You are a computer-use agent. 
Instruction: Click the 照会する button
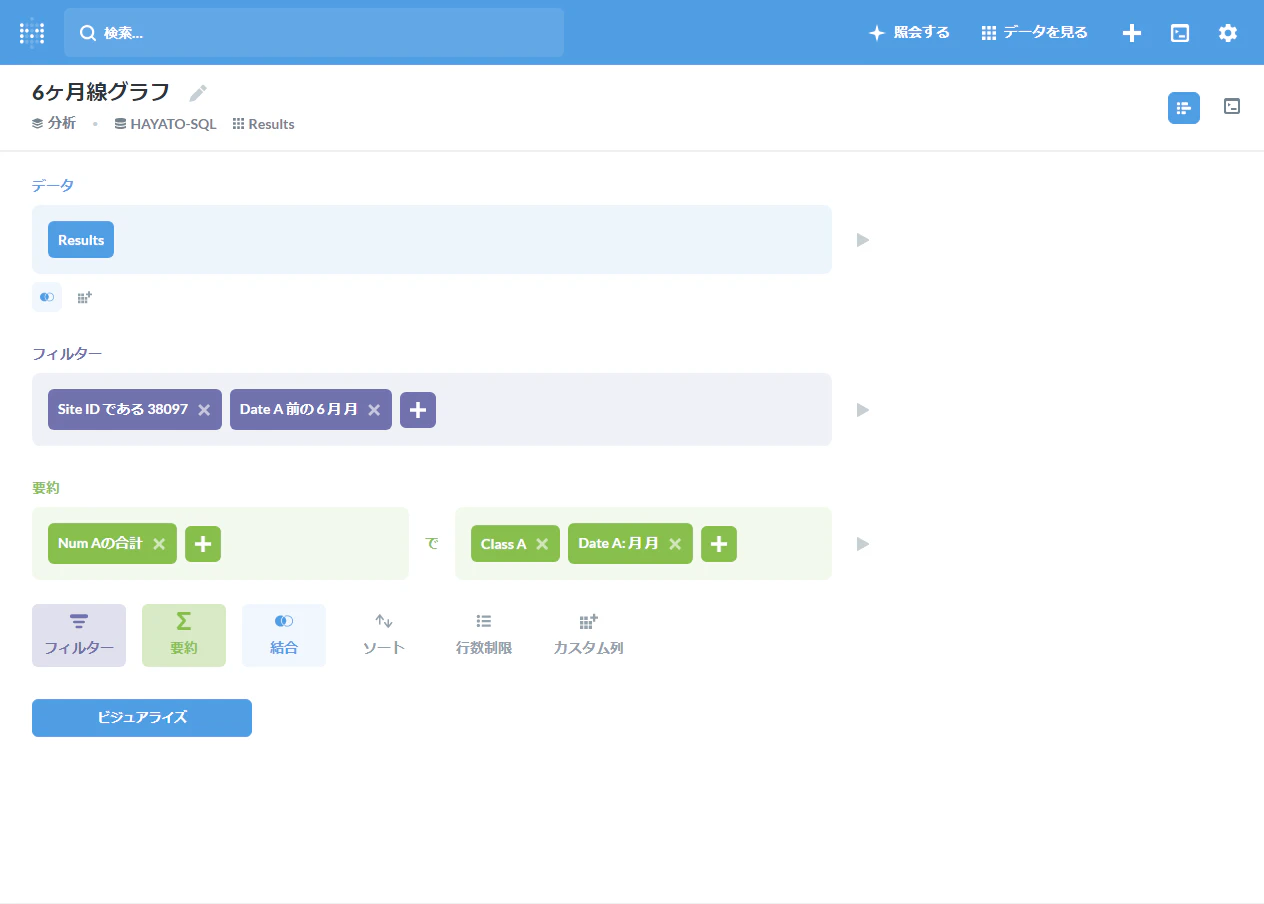click(x=909, y=33)
